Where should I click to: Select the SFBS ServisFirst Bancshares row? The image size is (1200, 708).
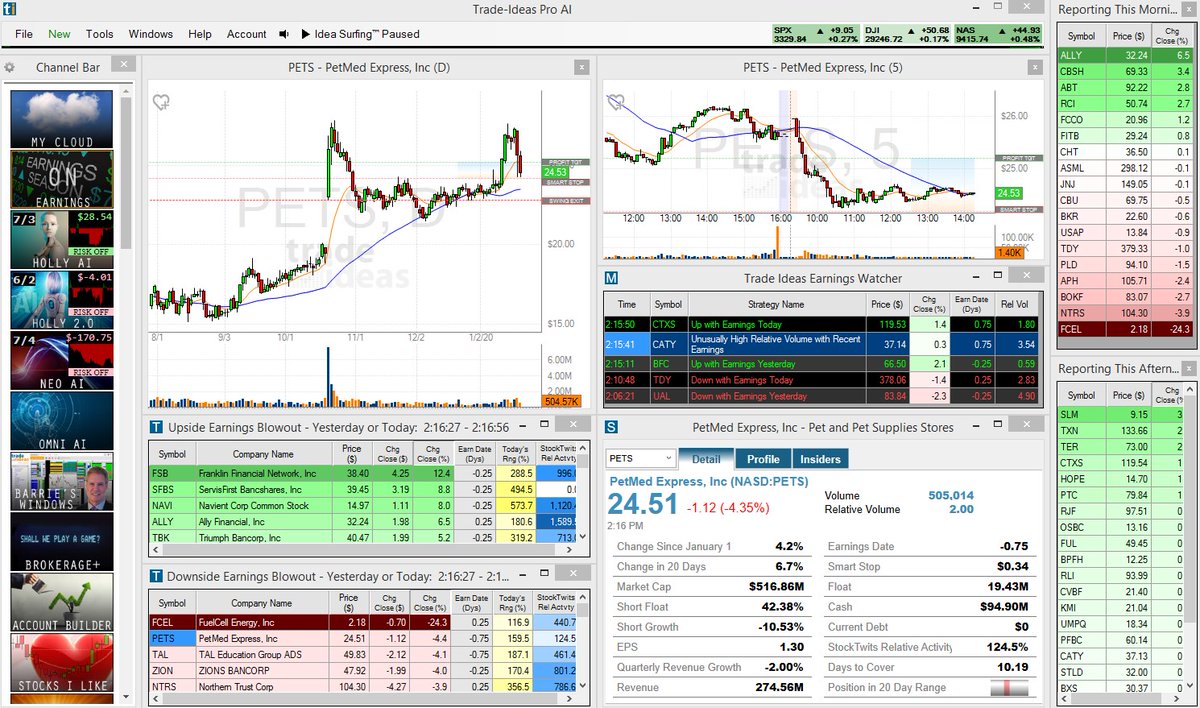coord(364,490)
